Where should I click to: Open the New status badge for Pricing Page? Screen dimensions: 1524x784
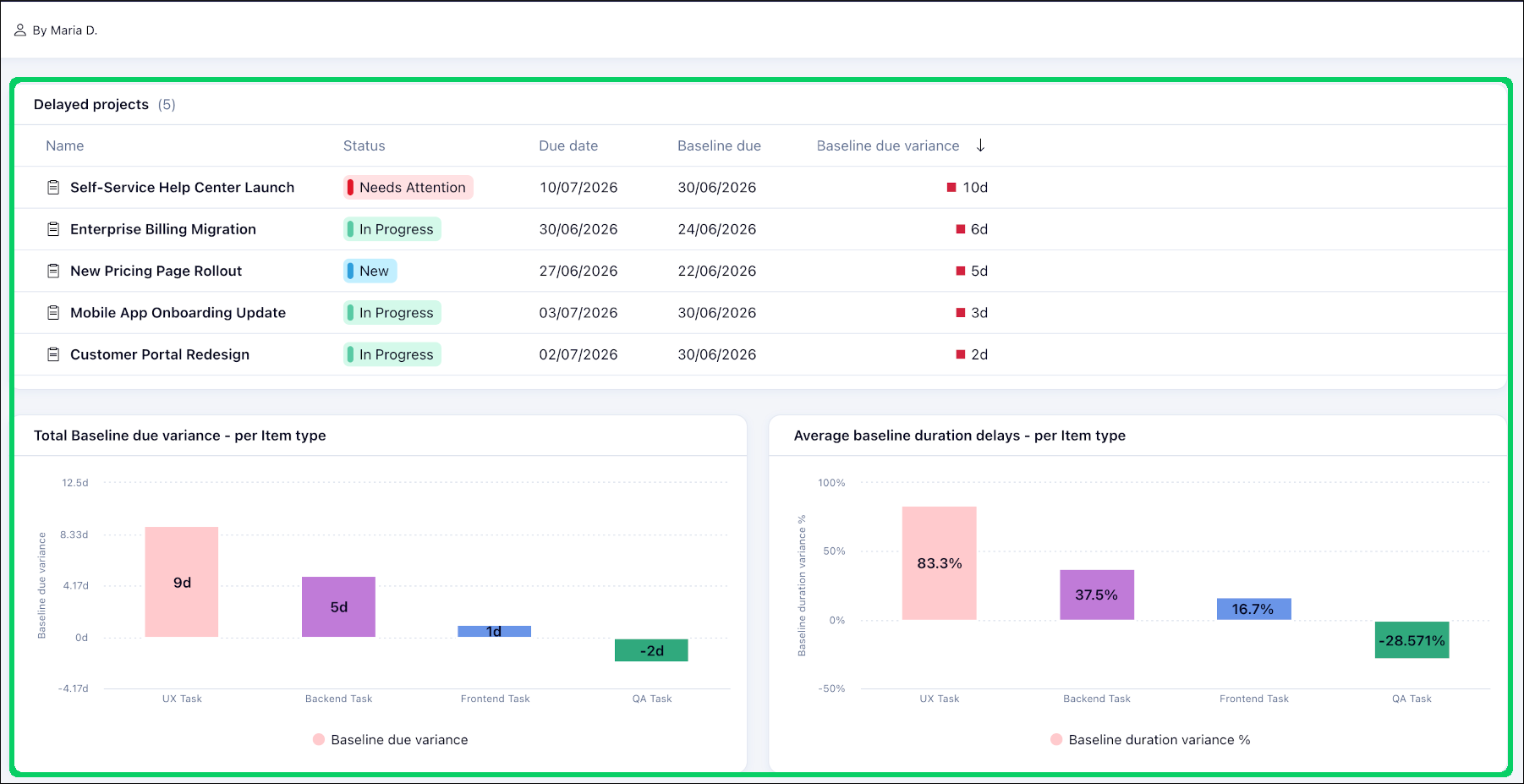click(x=370, y=271)
